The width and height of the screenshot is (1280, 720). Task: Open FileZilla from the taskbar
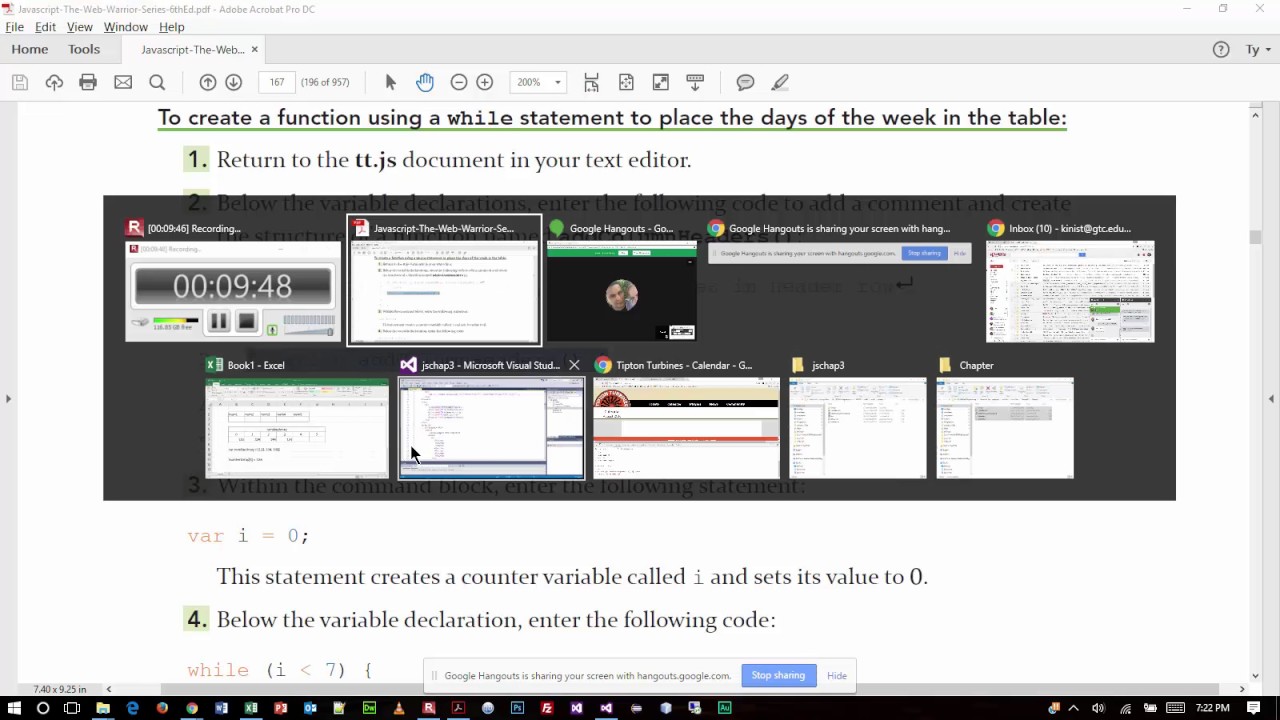547,708
